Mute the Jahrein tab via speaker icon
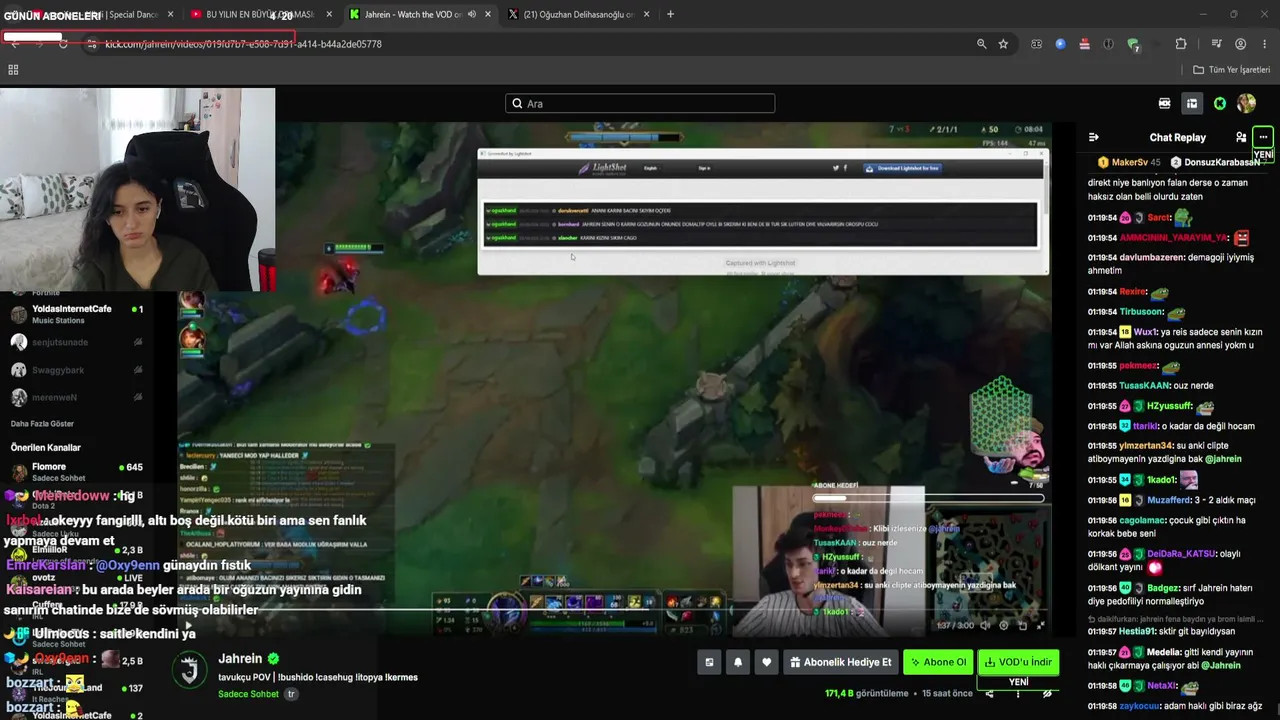1280x720 pixels. pos(471,15)
